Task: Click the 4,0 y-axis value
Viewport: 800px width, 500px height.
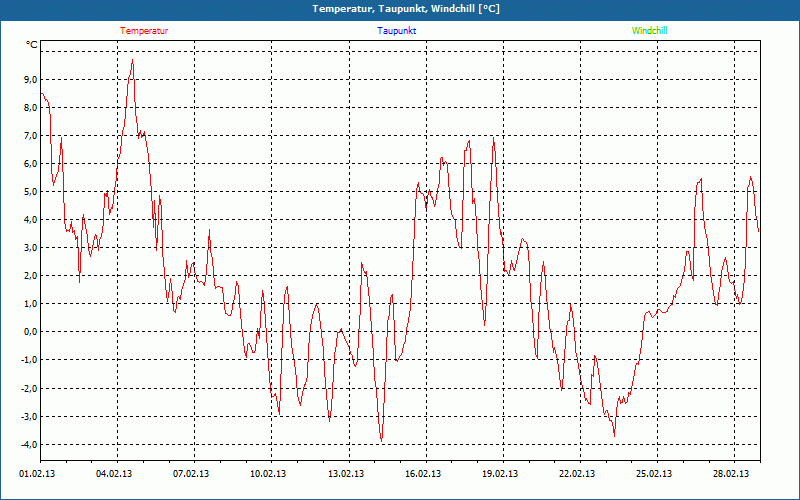Action: tap(31, 220)
